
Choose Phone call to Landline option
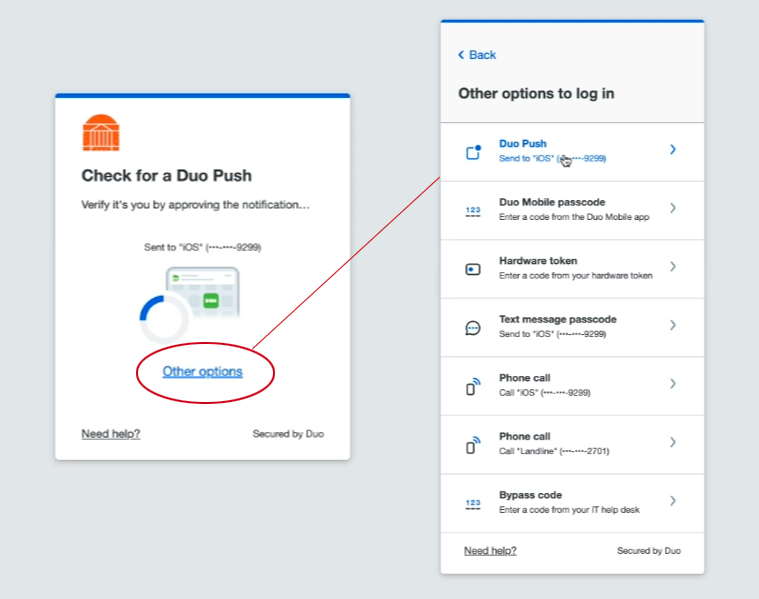524,437
